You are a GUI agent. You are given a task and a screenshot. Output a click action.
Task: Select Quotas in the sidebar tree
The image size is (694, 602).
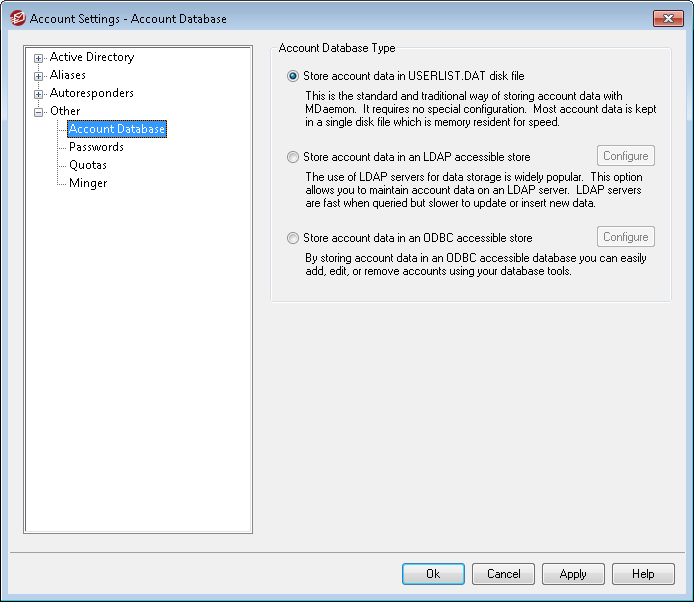click(x=88, y=165)
